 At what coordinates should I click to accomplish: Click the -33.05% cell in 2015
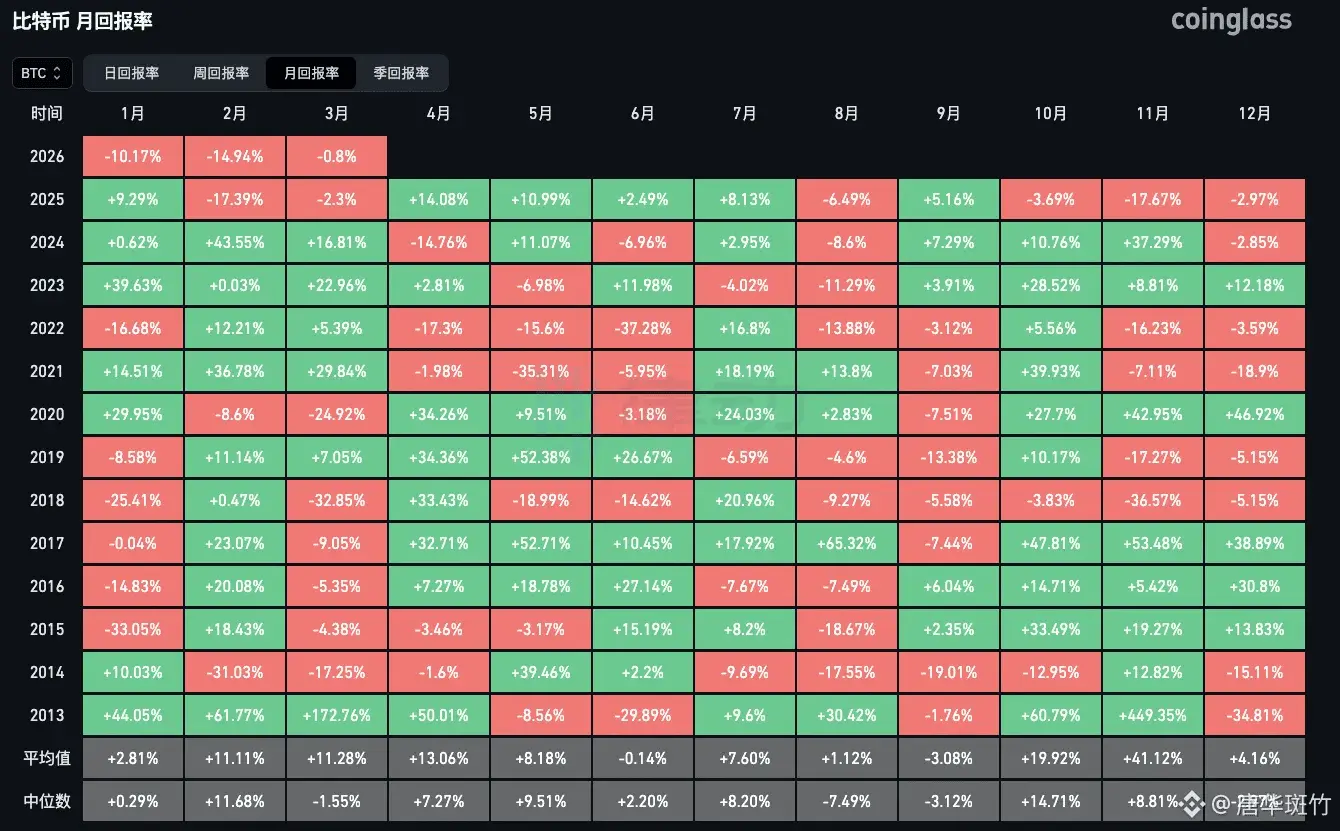coord(133,629)
